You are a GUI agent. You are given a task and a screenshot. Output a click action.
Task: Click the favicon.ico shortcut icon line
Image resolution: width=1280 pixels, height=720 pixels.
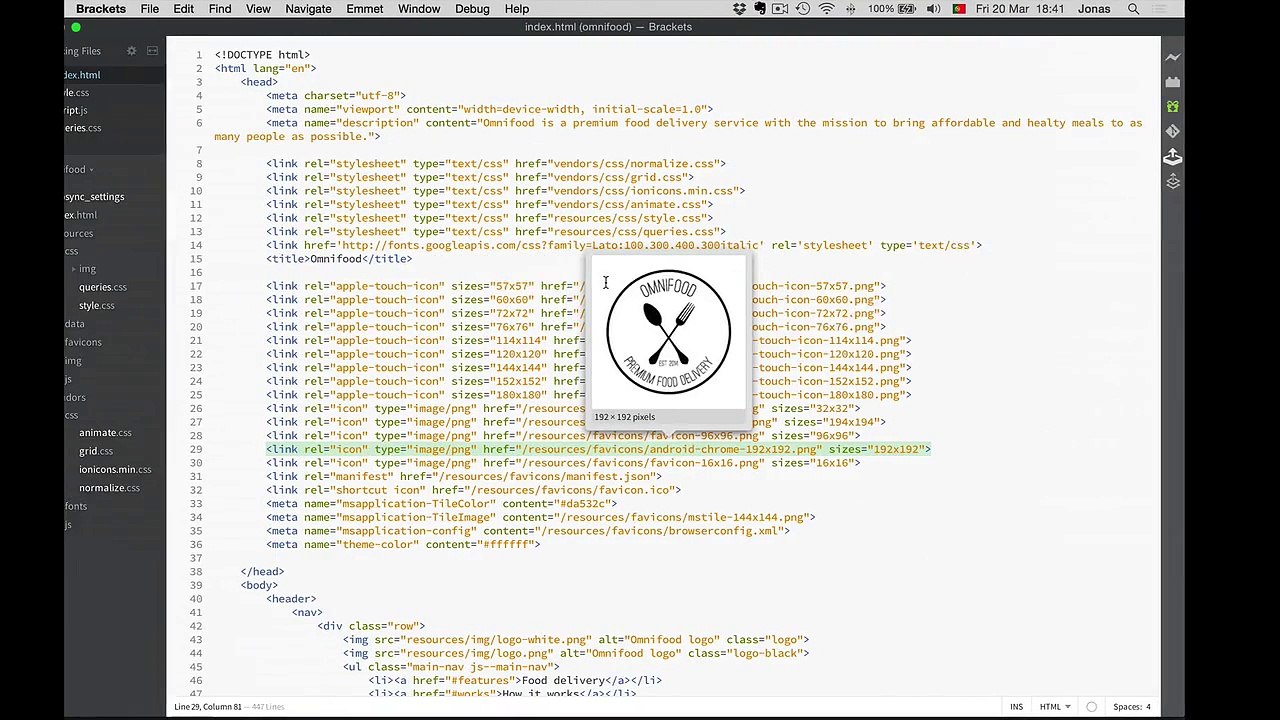(473, 490)
